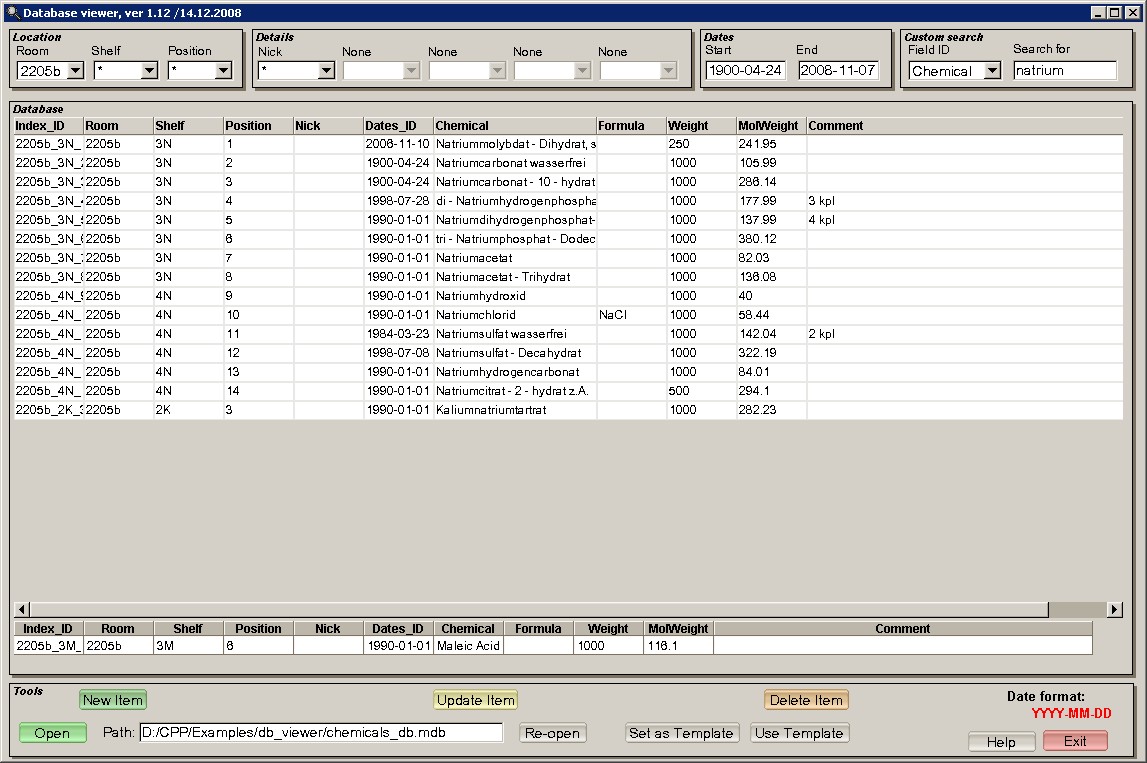Click the 2 kpl comment cell
Screen dimensions: 1147x763
965,334
